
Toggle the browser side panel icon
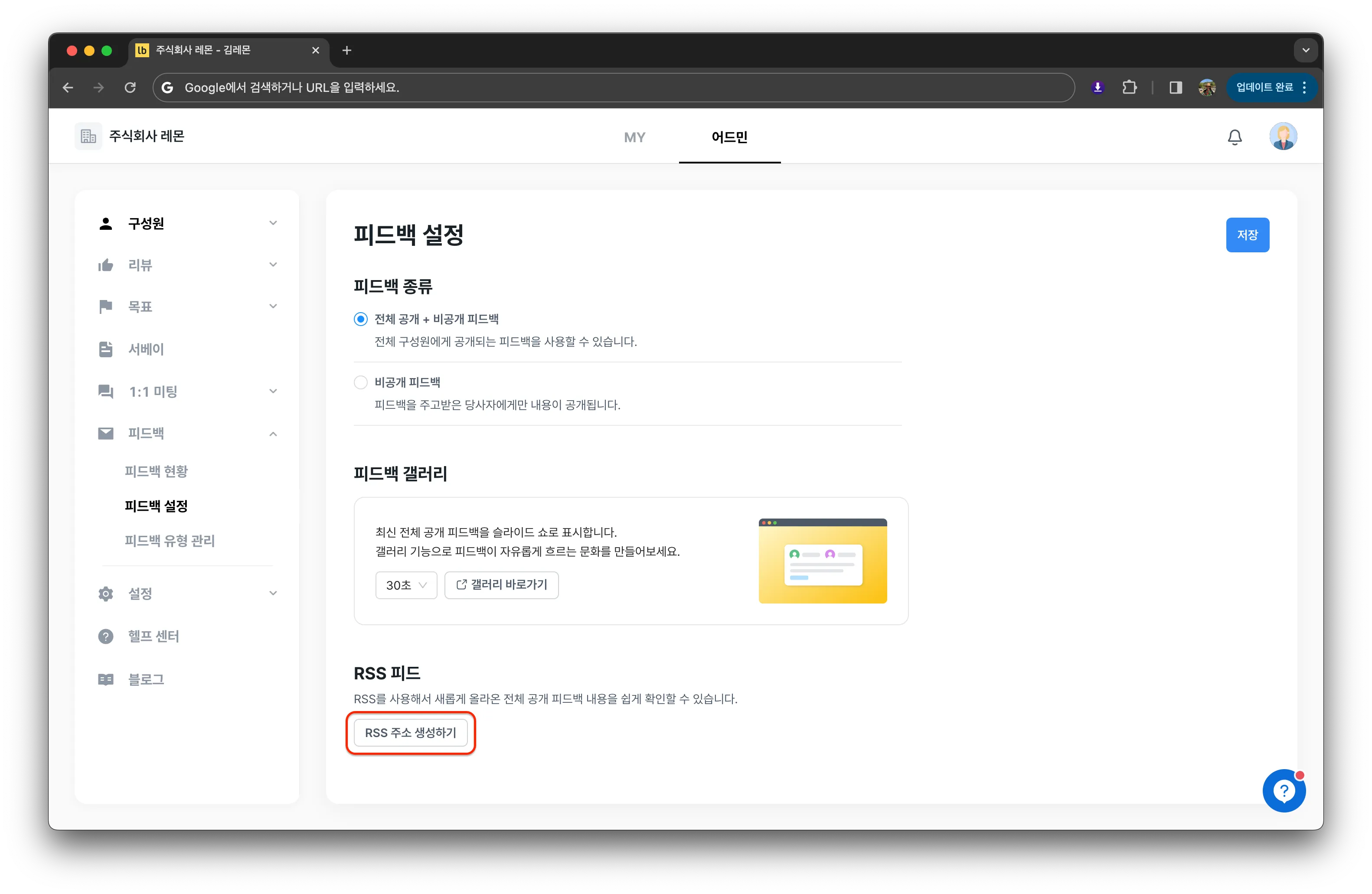coord(1176,88)
